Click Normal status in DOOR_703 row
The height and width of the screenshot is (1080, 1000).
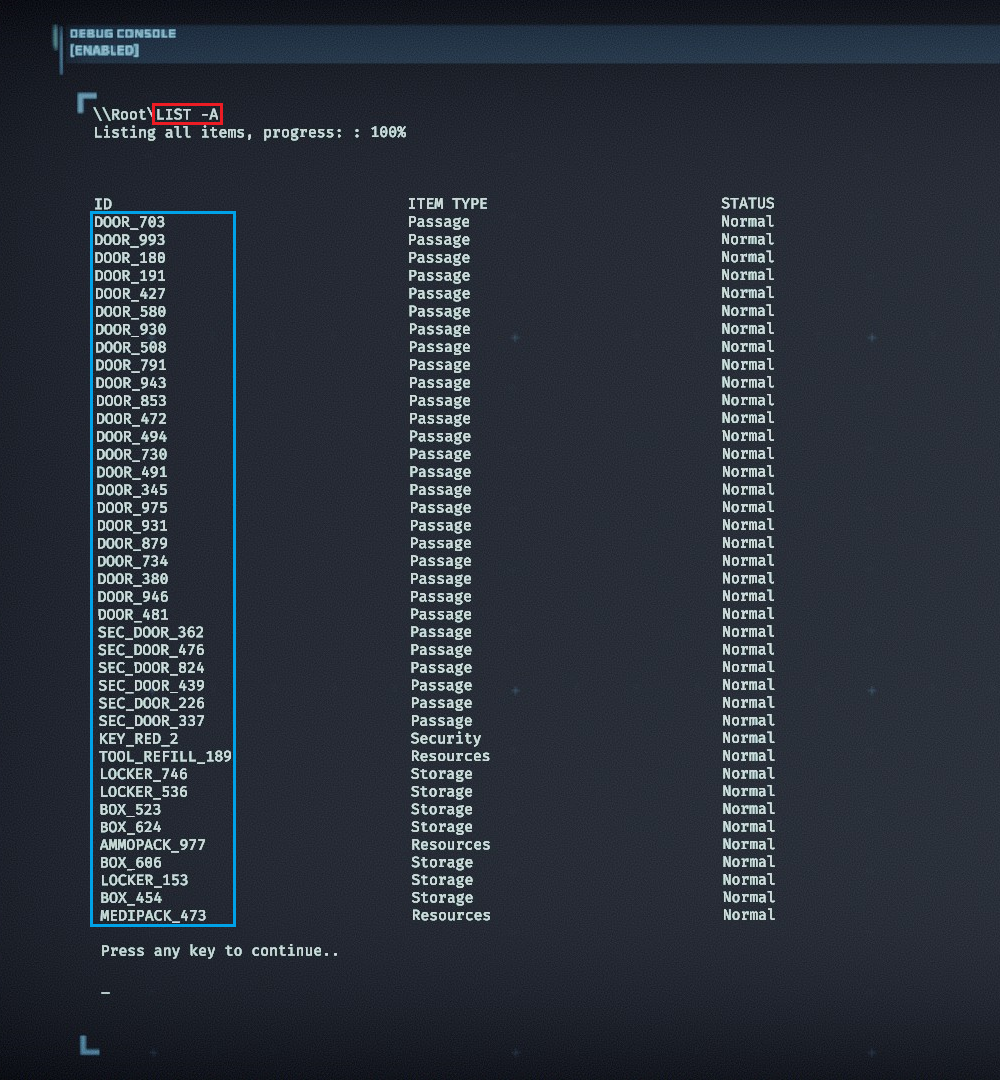coord(747,222)
